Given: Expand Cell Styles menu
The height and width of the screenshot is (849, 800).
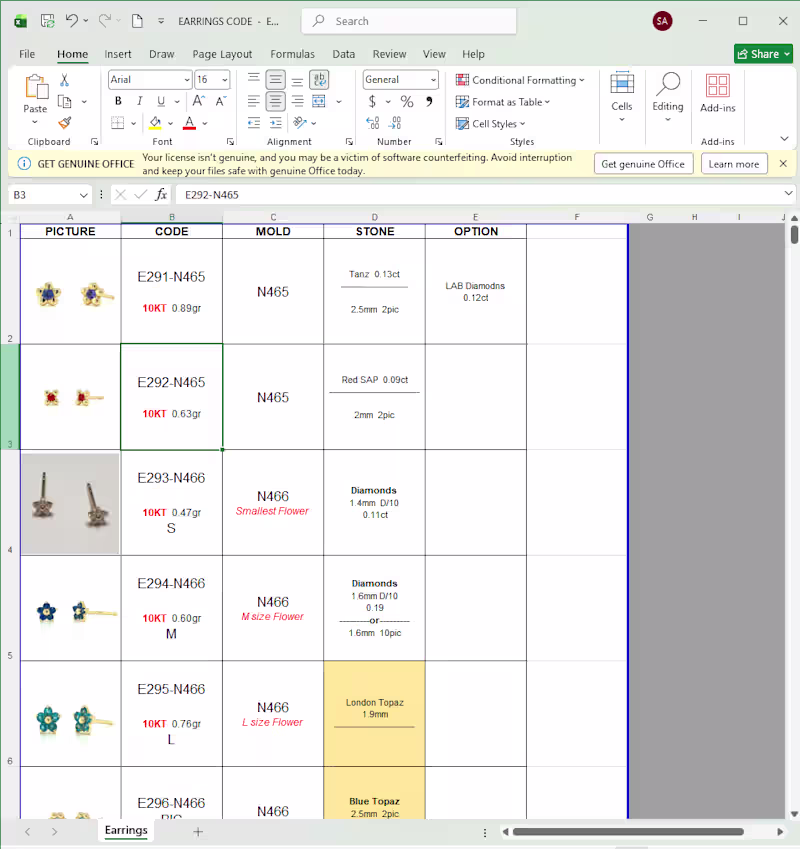Looking at the screenshot, I should (490, 123).
